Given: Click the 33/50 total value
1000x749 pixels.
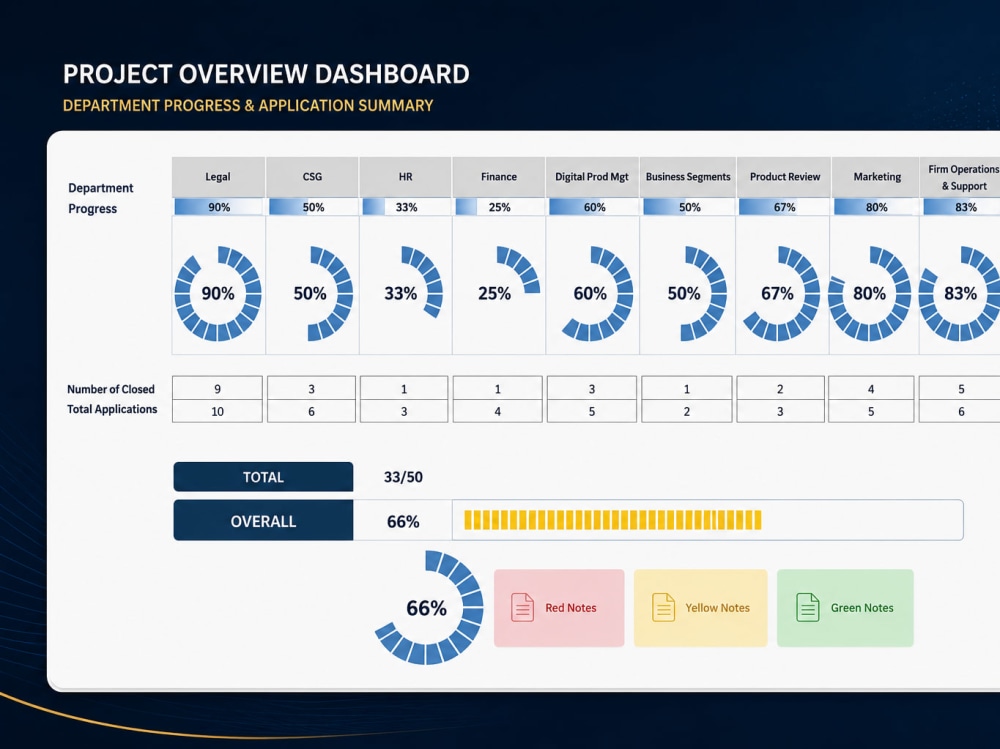Looking at the screenshot, I should pyautogui.click(x=403, y=477).
